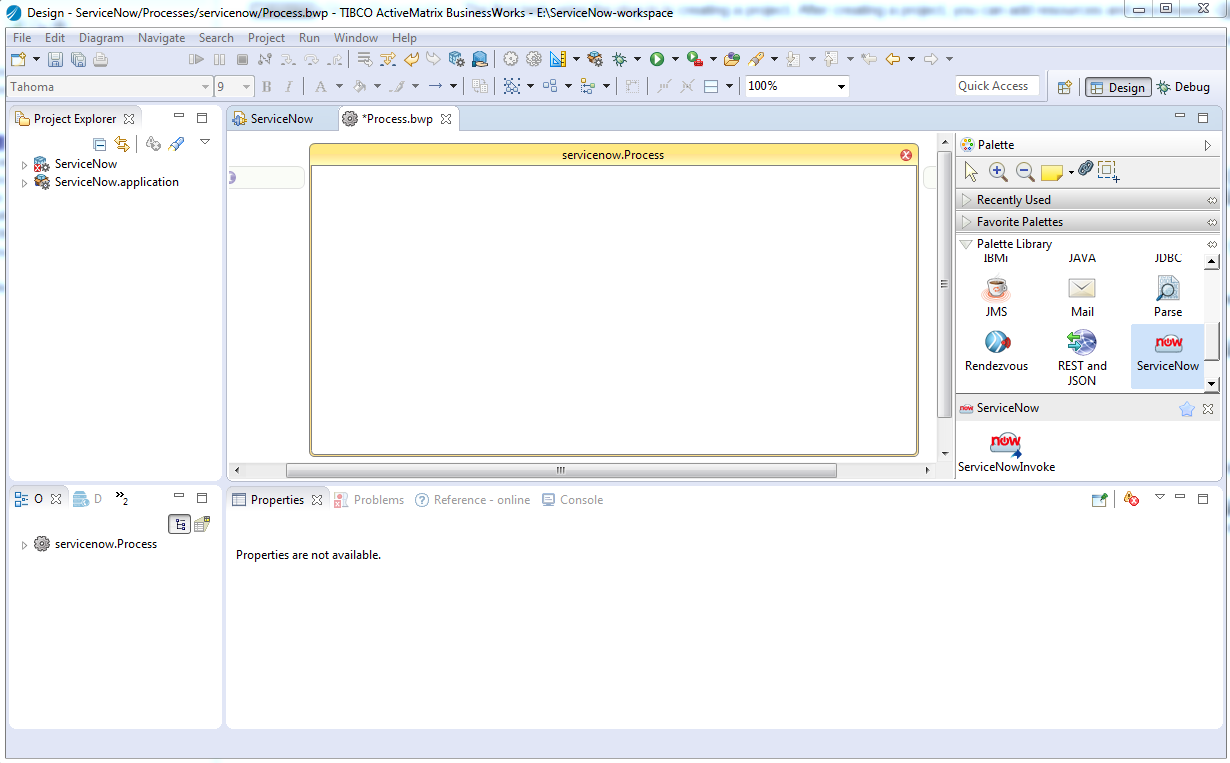
Task: Switch to the Problems tab
Action: [369, 500]
